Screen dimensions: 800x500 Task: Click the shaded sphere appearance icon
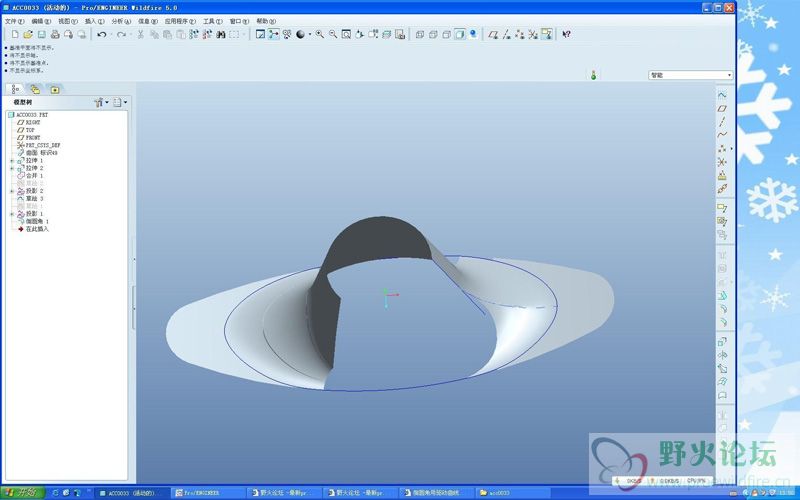pos(301,34)
